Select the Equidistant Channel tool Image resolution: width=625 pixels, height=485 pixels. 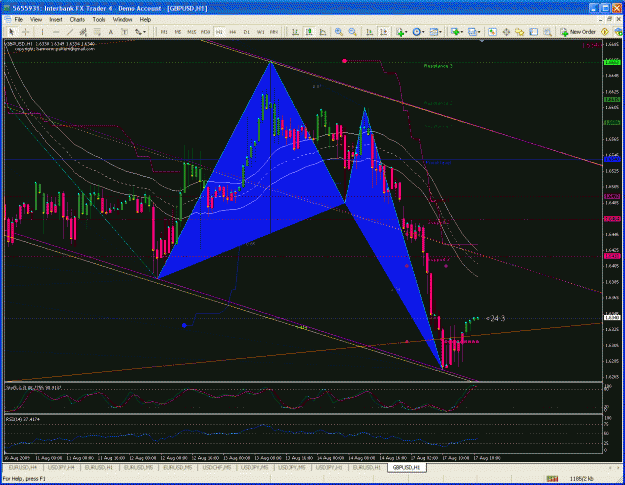(83, 32)
